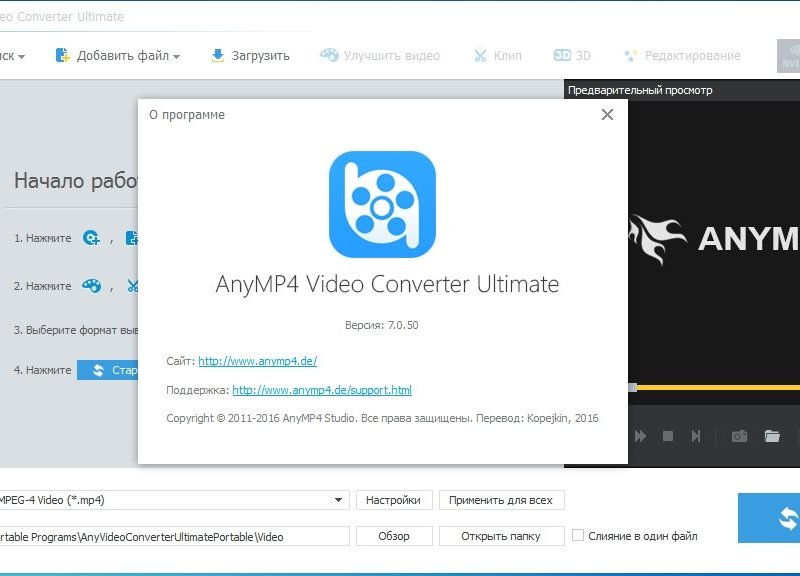Stop the preview playback
800x576 pixels.
pyautogui.click(x=668, y=436)
